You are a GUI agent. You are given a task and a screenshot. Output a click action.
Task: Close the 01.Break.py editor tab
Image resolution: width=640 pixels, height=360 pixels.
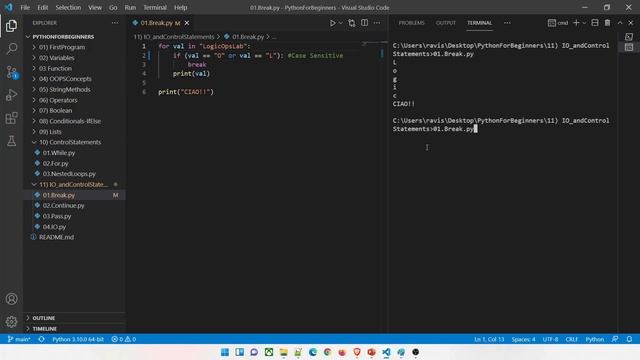point(187,23)
